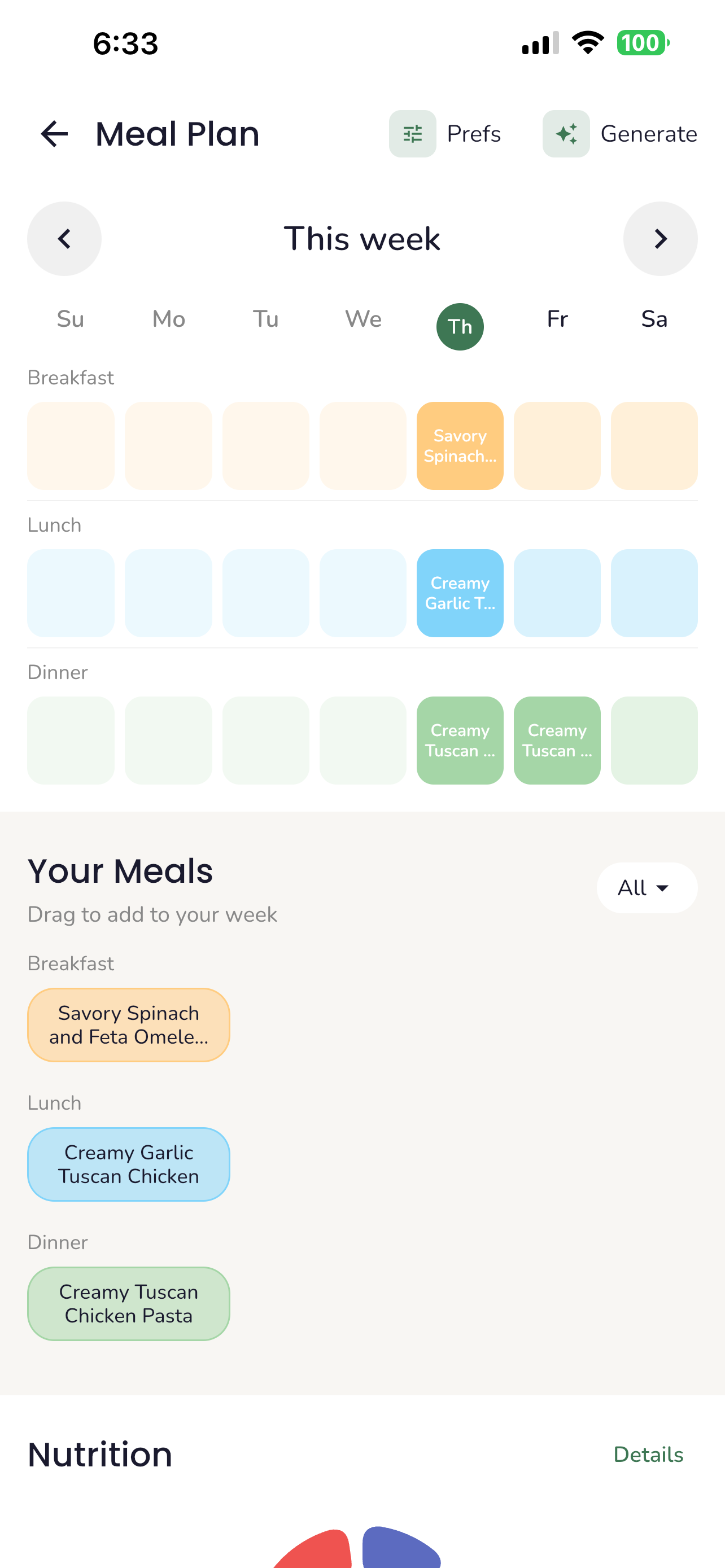Advance to next week with right chevron
725x1568 pixels.
click(661, 239)
